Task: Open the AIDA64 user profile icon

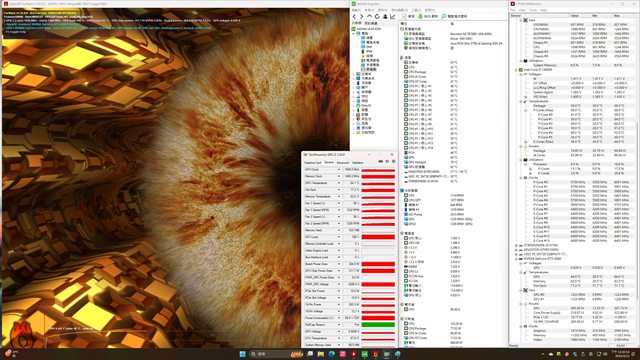Action: point(385,16)
